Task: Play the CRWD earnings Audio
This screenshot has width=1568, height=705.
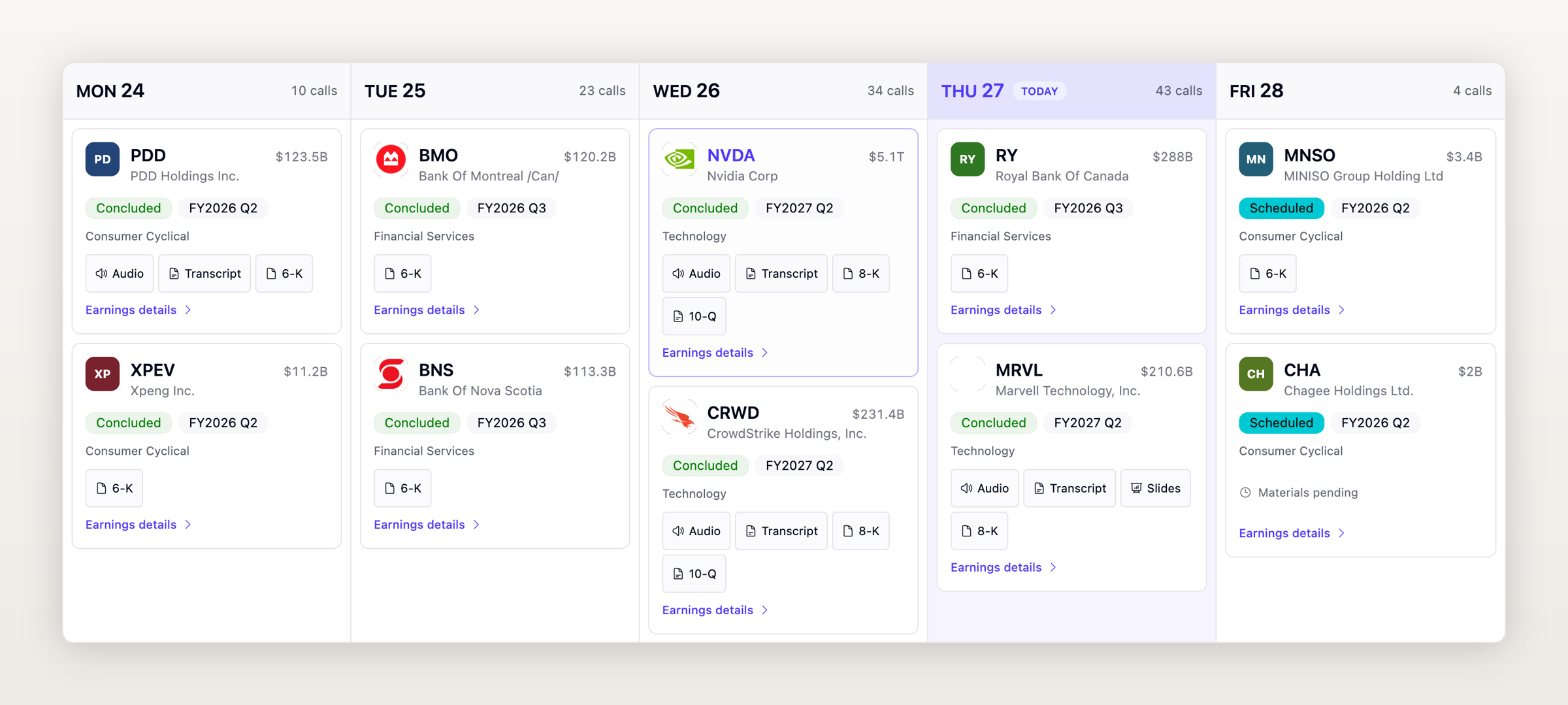Action: [696, 531]
